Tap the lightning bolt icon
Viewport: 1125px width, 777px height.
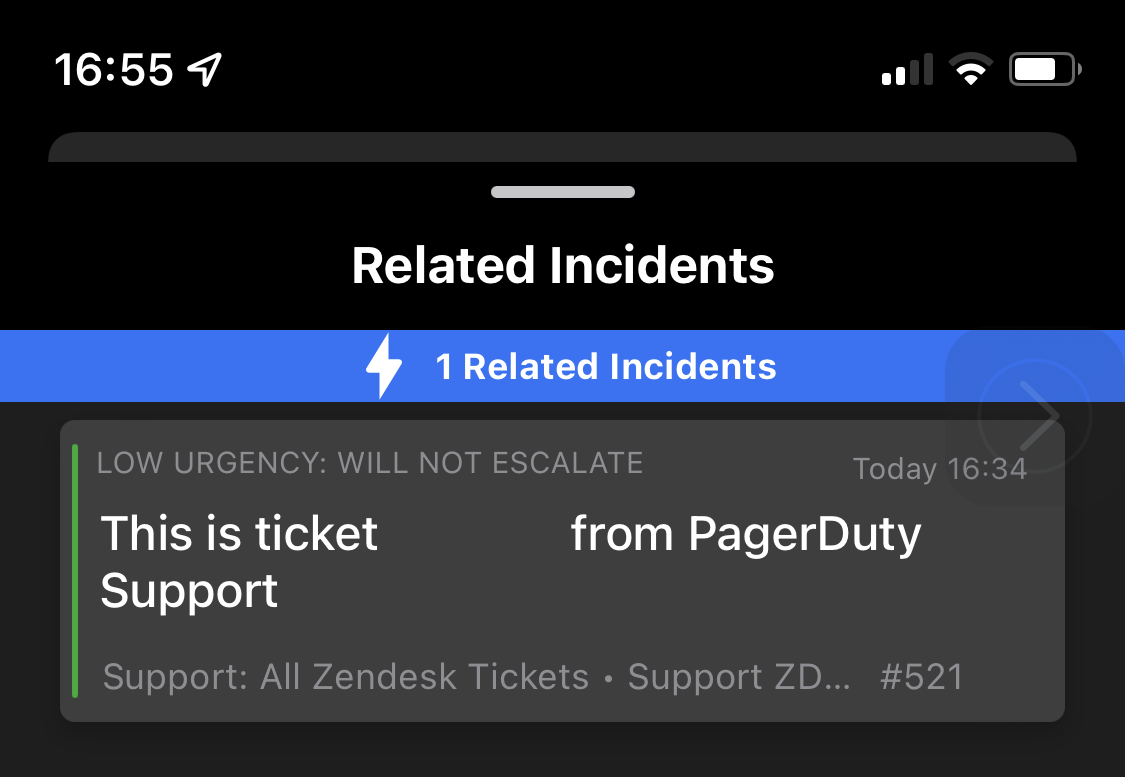point(384,366)
